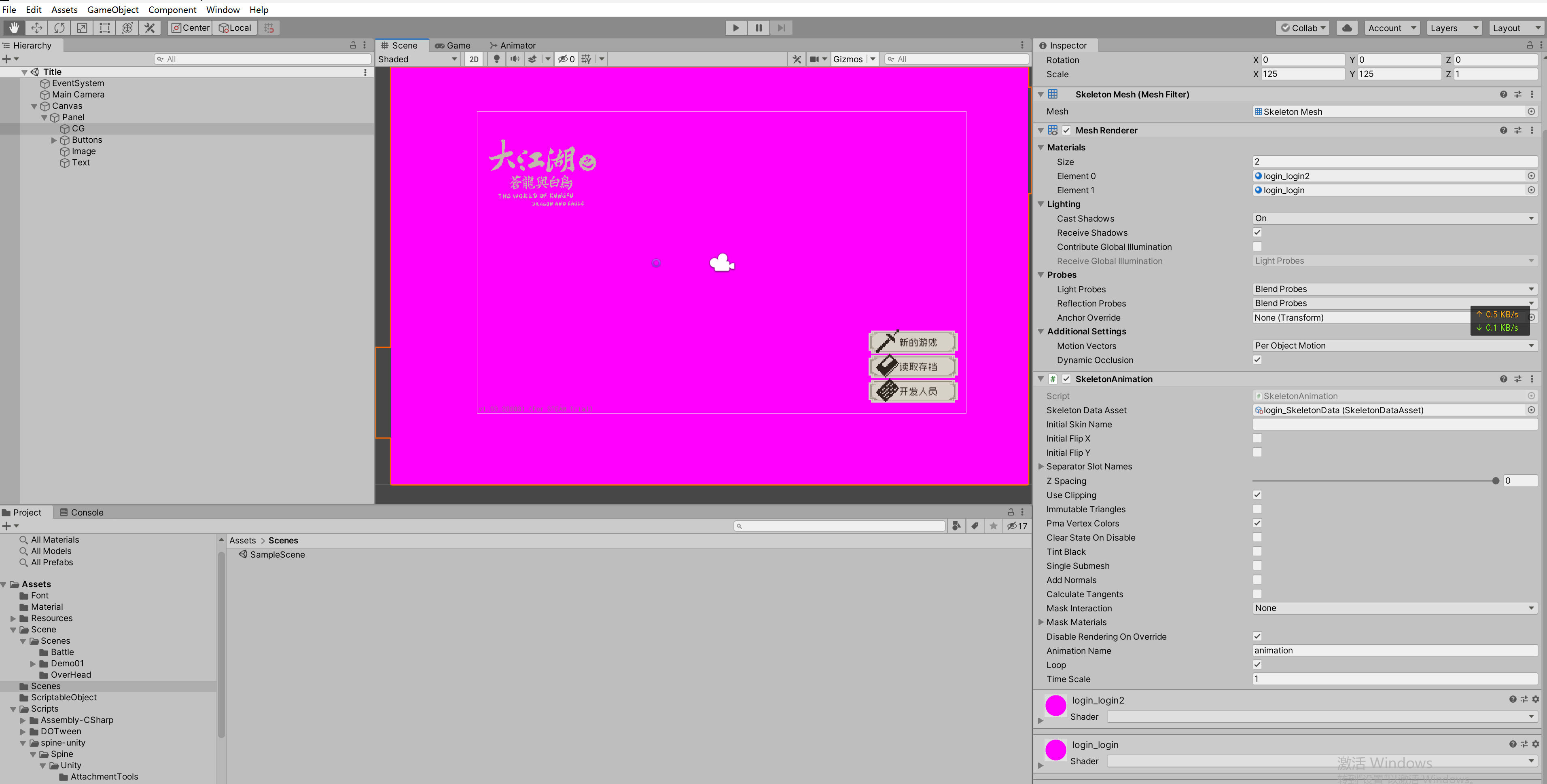Image resolution: width=1547 pixels, height=784 pixels.
Task: Select the Hand tool in toolbar
Action: (14, 27)
